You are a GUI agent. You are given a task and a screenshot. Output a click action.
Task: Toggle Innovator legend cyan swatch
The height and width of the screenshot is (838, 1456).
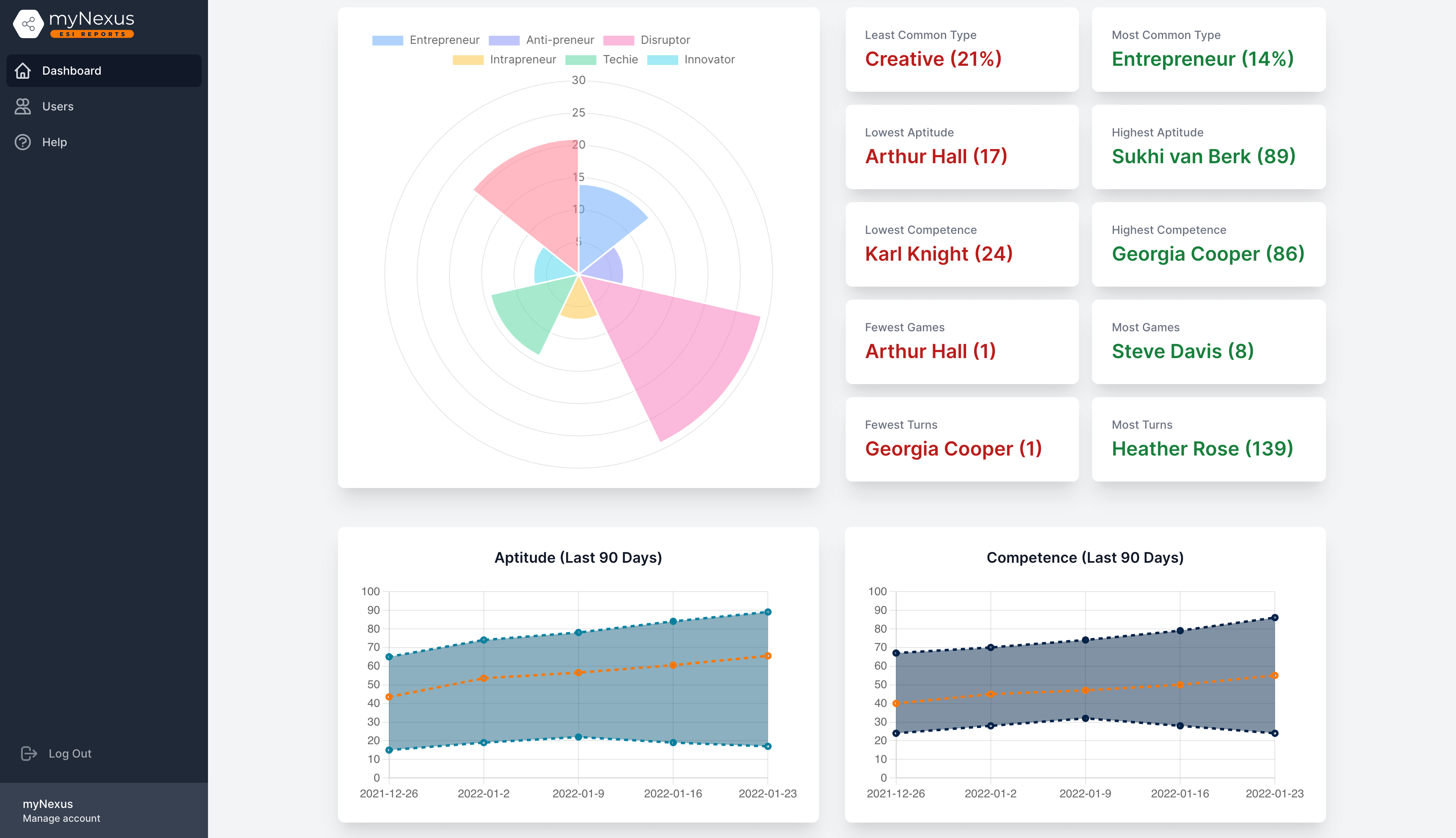tap(662, 60)
